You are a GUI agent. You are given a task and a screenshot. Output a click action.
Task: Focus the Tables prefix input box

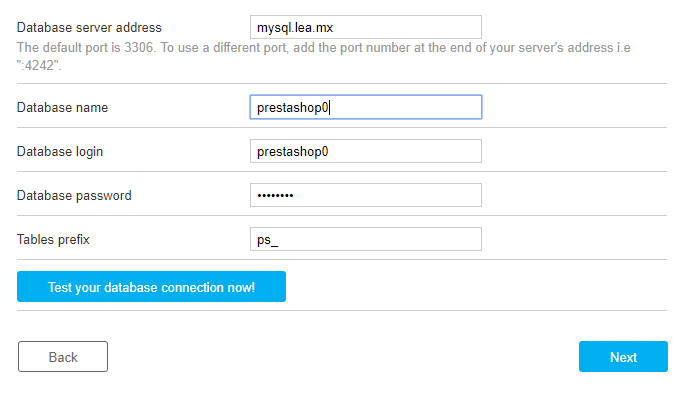[x=366, y=239]
